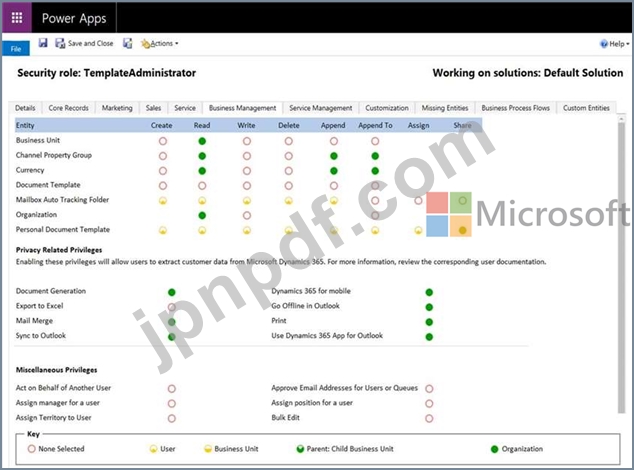This screenshot has height=470, width=634.
Task: Toggle Act on Behalf of Another User
Action: [x=171, y=389]
